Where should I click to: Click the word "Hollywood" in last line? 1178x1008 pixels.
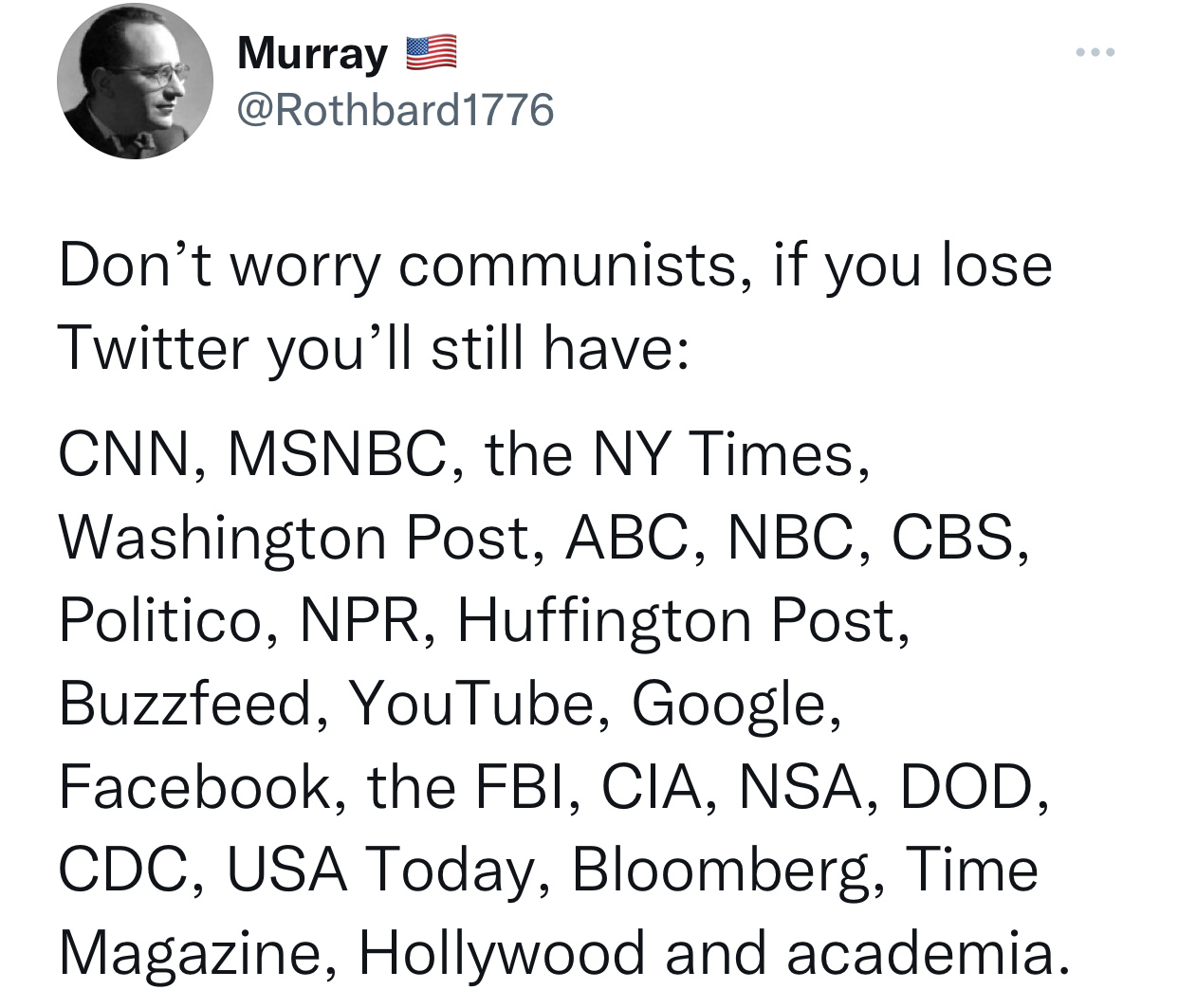(x=502, y=953)
